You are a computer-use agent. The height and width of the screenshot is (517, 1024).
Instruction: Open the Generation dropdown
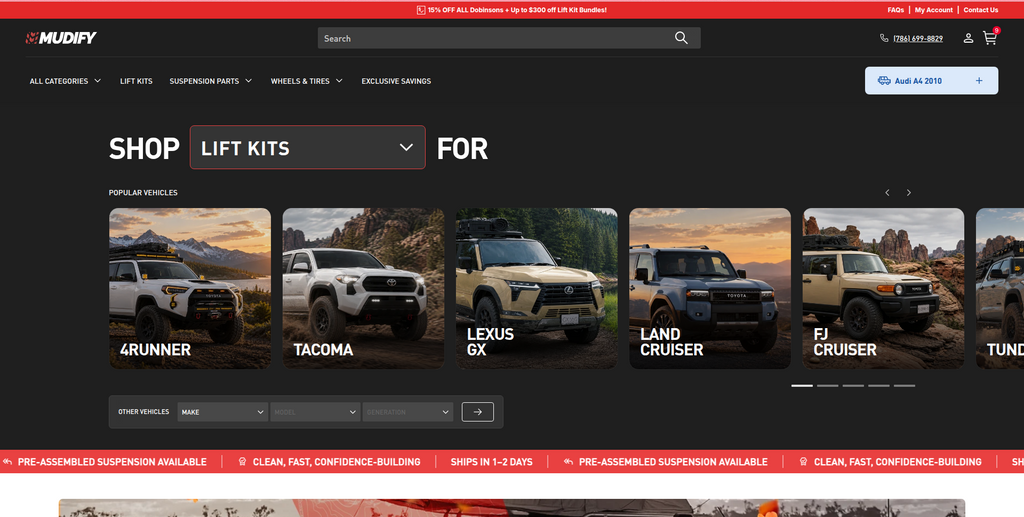pos(408,412)
